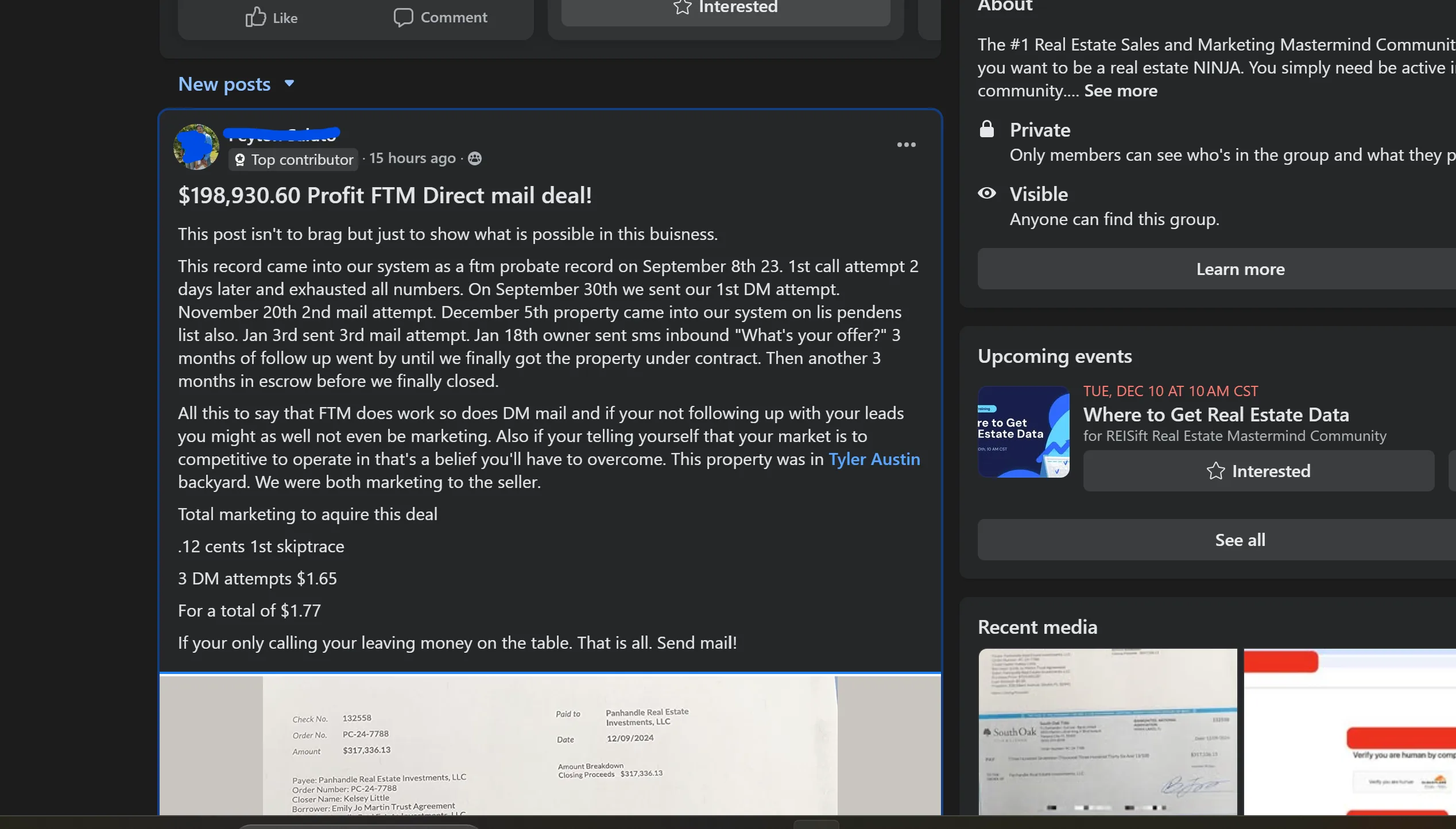Click See all upcoming events
The height and width of the screenshot is (829, 1456).
click(1240, 540)
